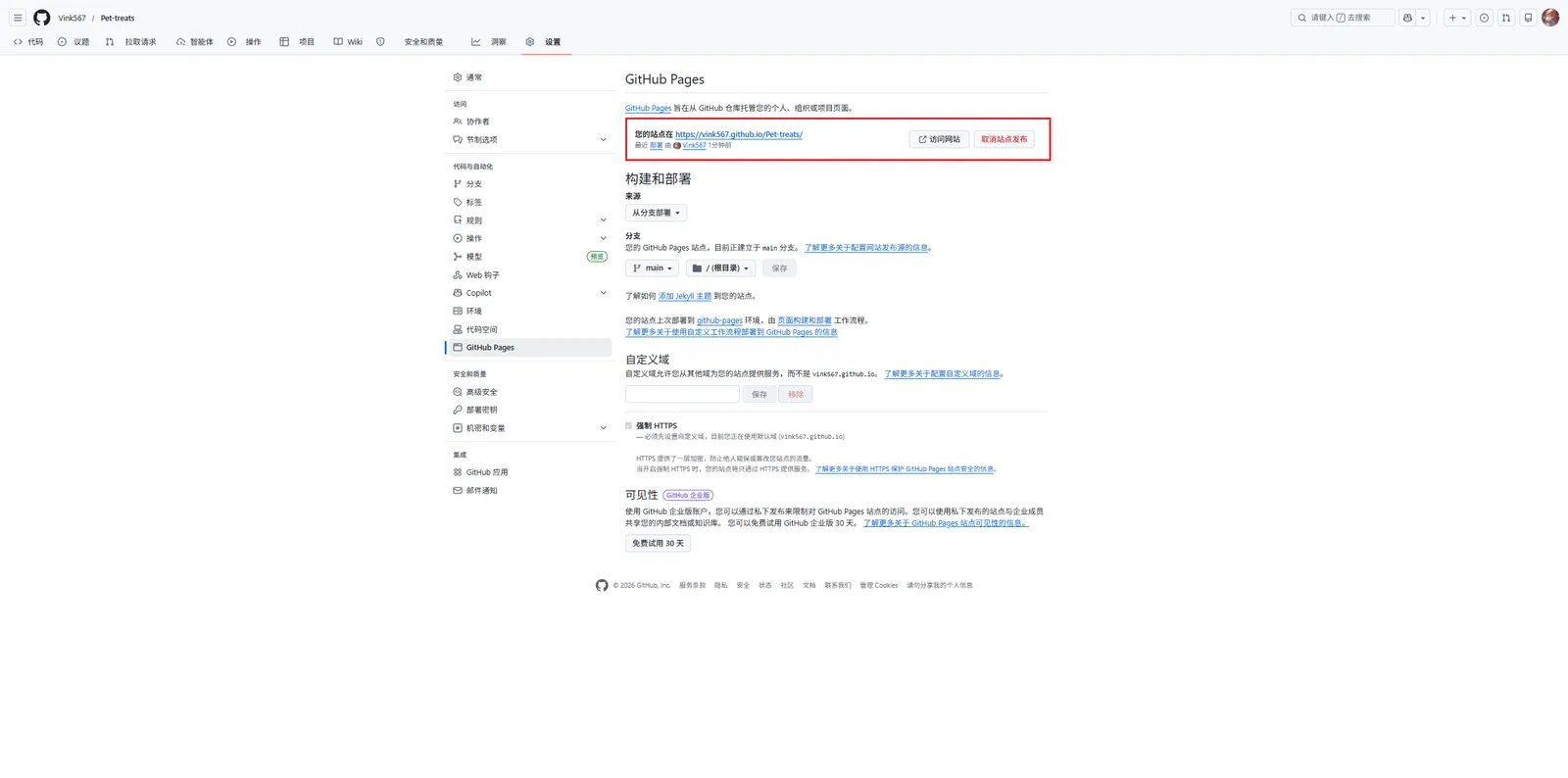Open 协作者 (Collaborators) sidebar item
1568x778 pixels.
[x=529, y=122]
